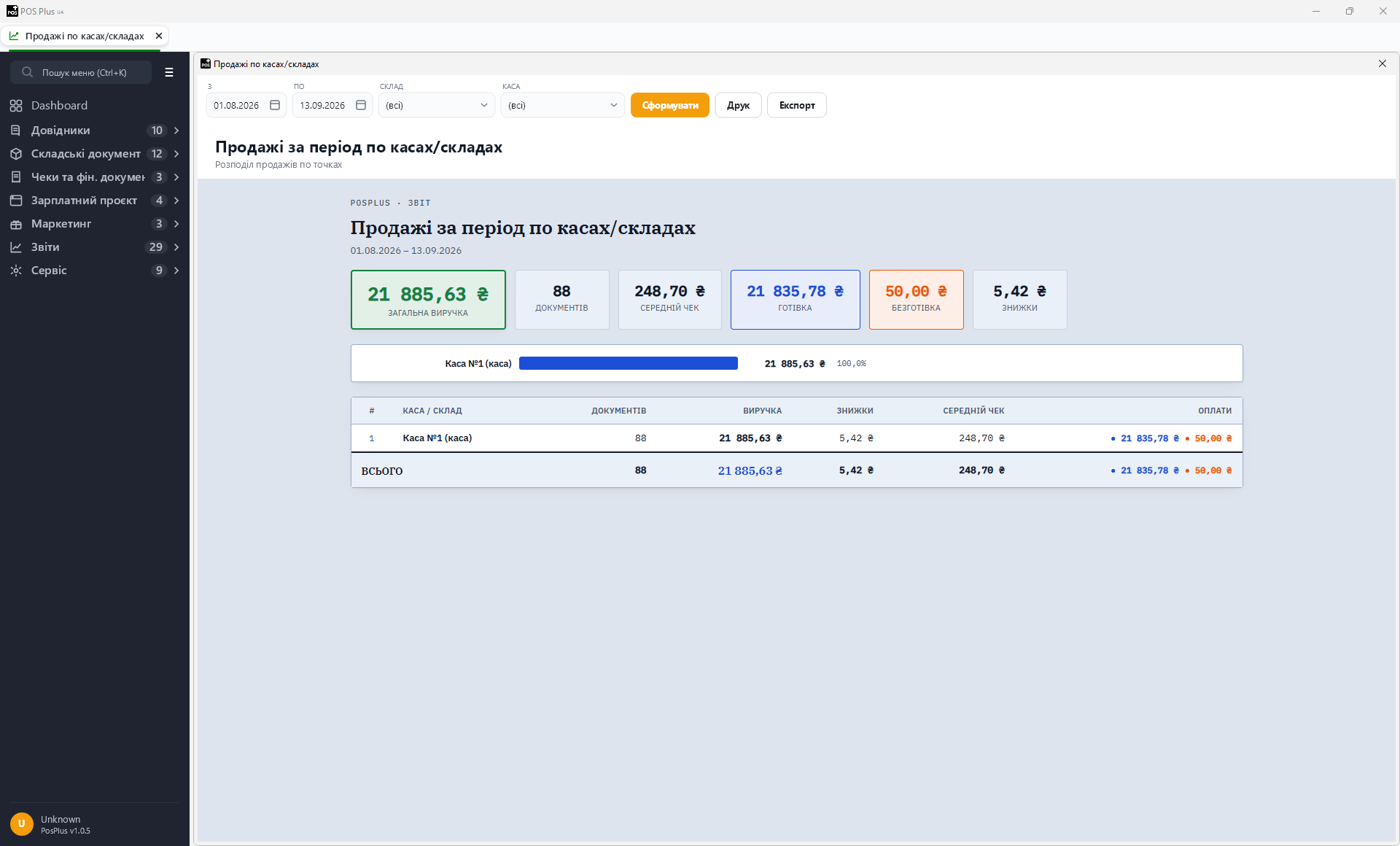Open Звіти menu item
This screenshot has height=846, width=1400.
pos(95,247)
